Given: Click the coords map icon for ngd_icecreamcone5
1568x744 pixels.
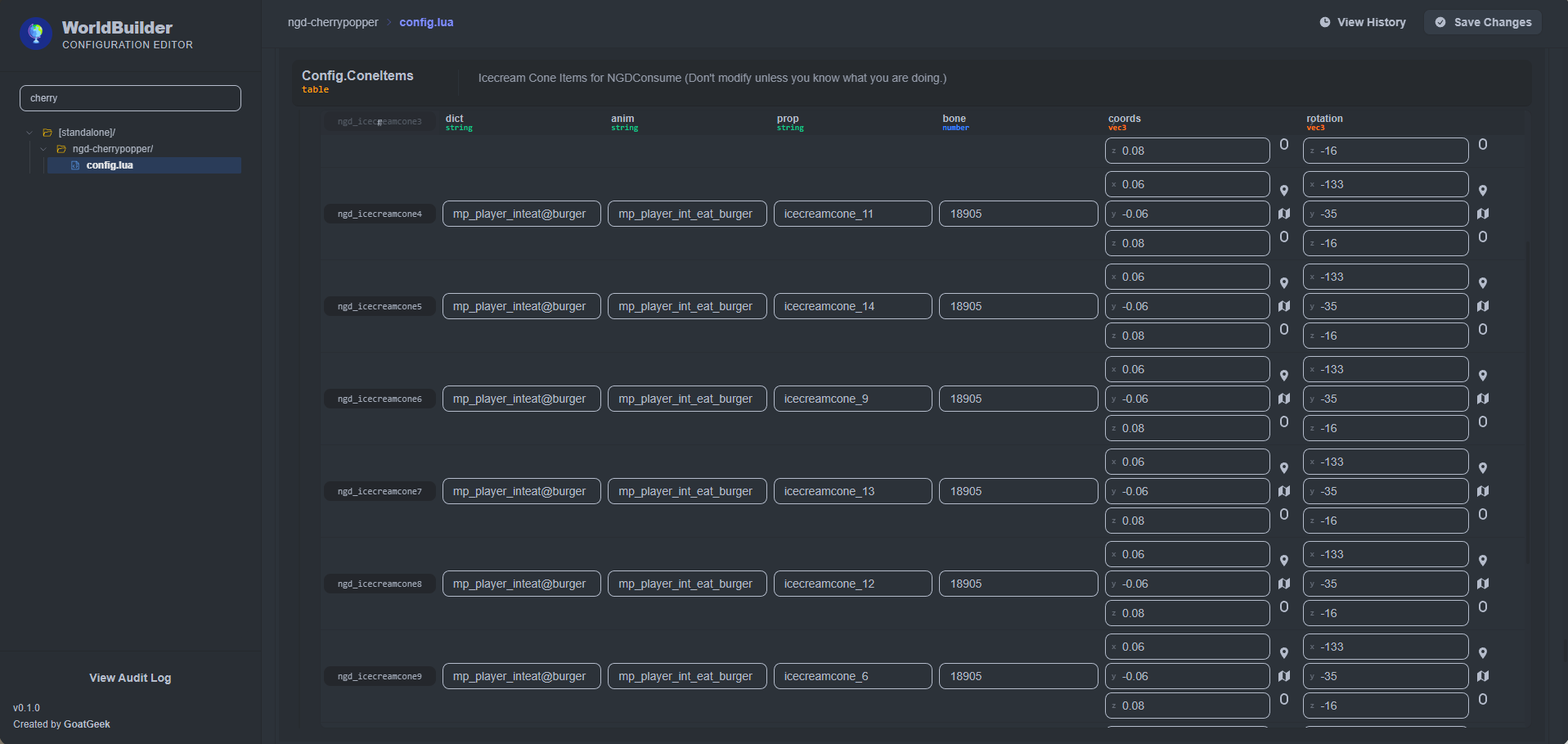Looking at the screenshot, I should 1284,306.
